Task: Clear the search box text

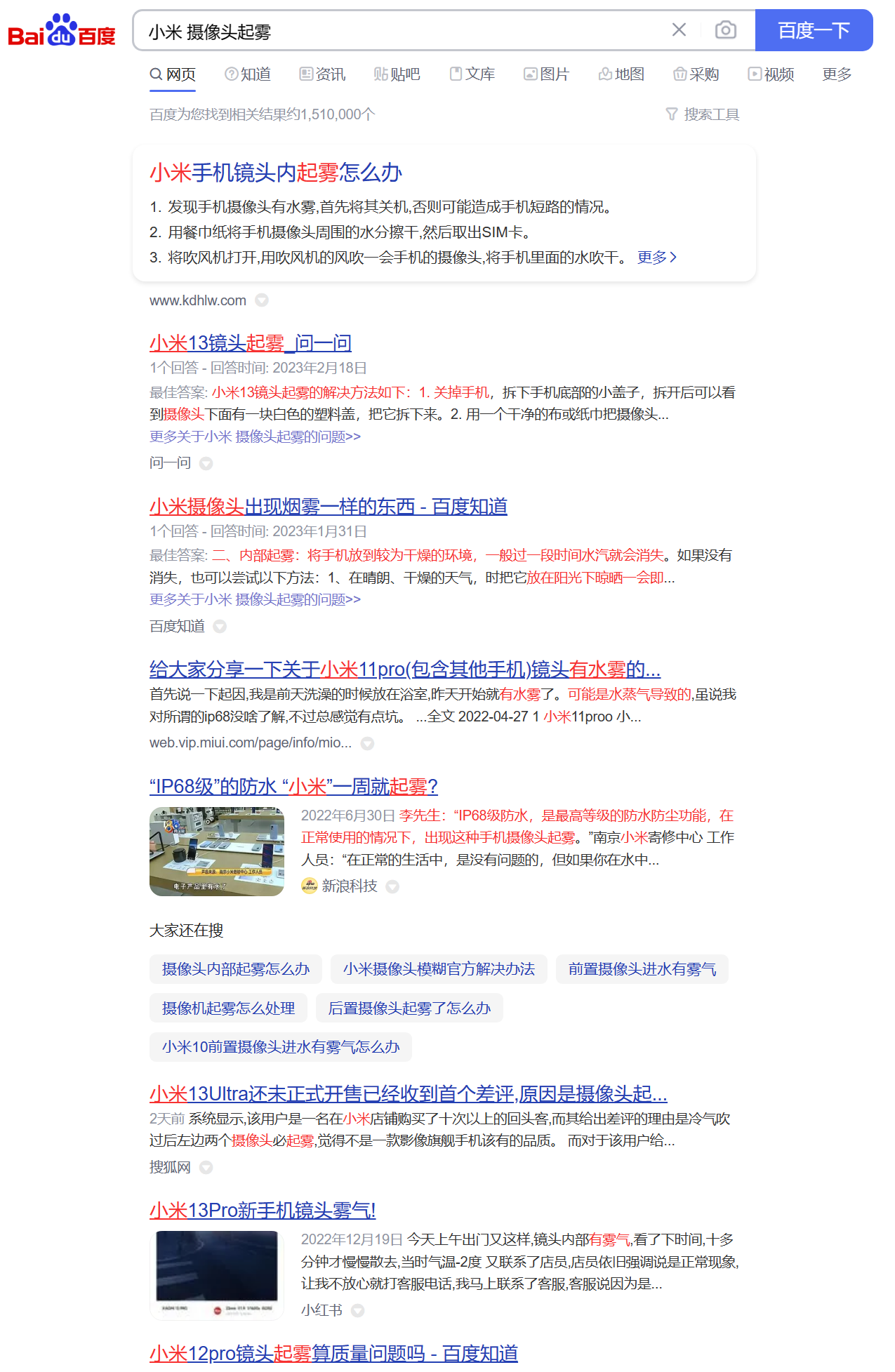Action: click(679, 30)
